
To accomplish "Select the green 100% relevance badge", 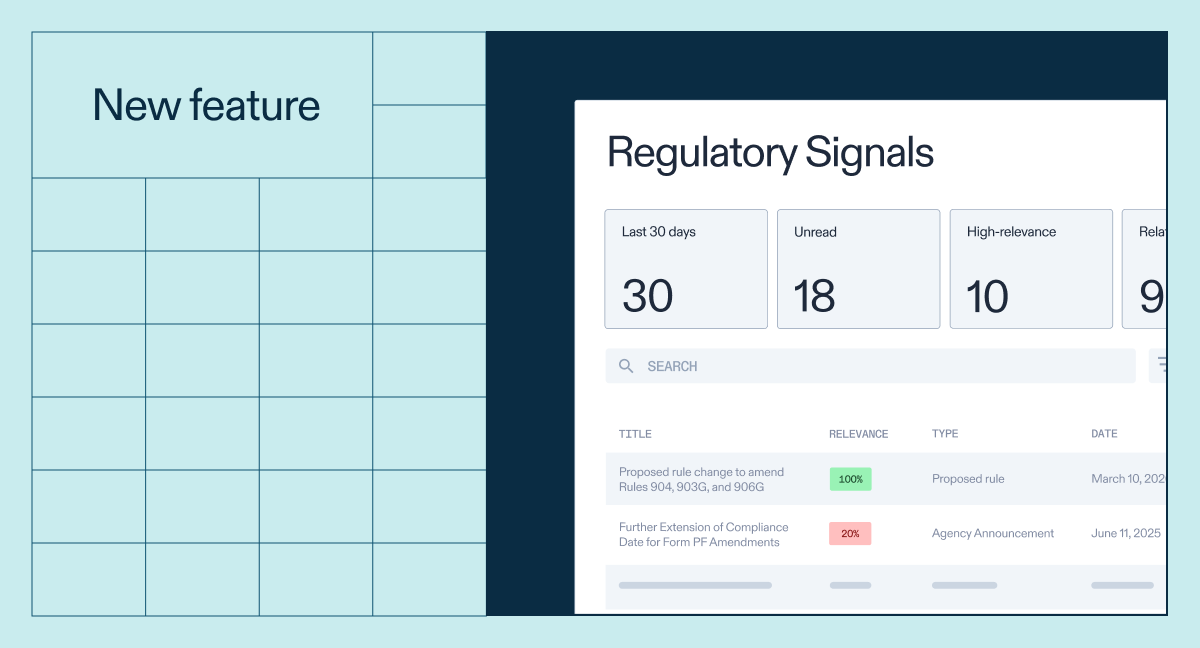I will (849, 479).
